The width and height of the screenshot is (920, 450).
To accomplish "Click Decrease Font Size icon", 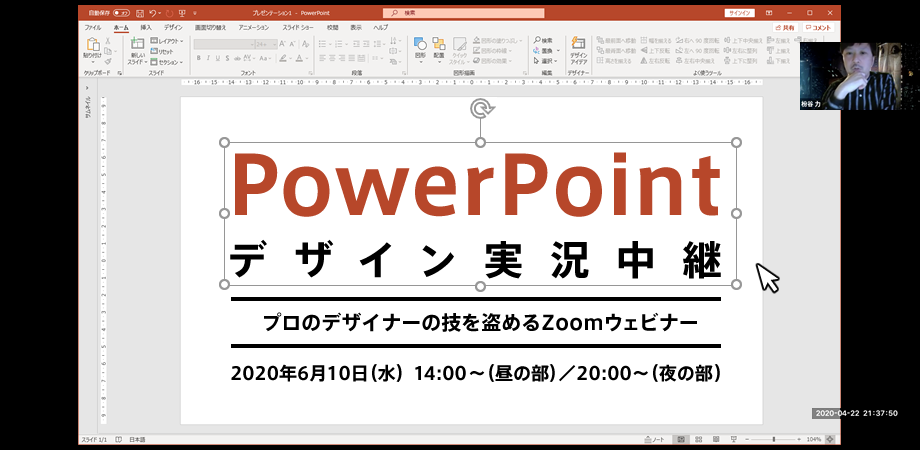I will pyautogui.click(x=292, y=44).
